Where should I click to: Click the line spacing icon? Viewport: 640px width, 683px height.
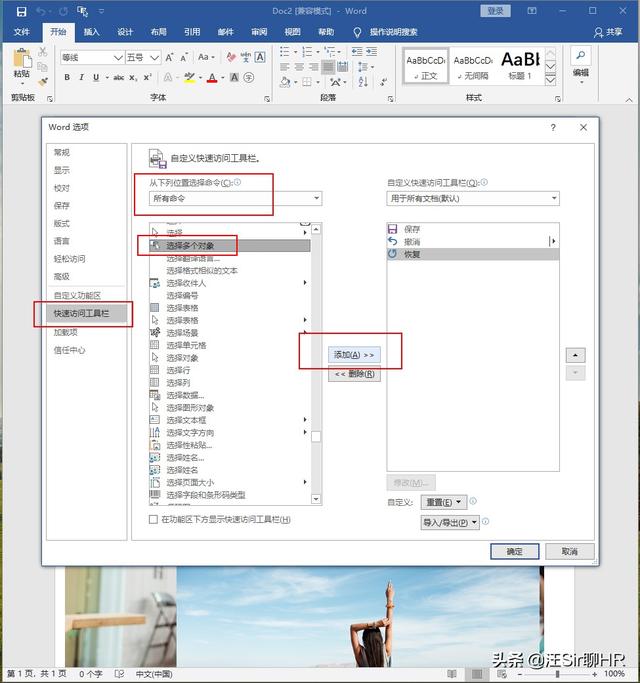point(362,67)
